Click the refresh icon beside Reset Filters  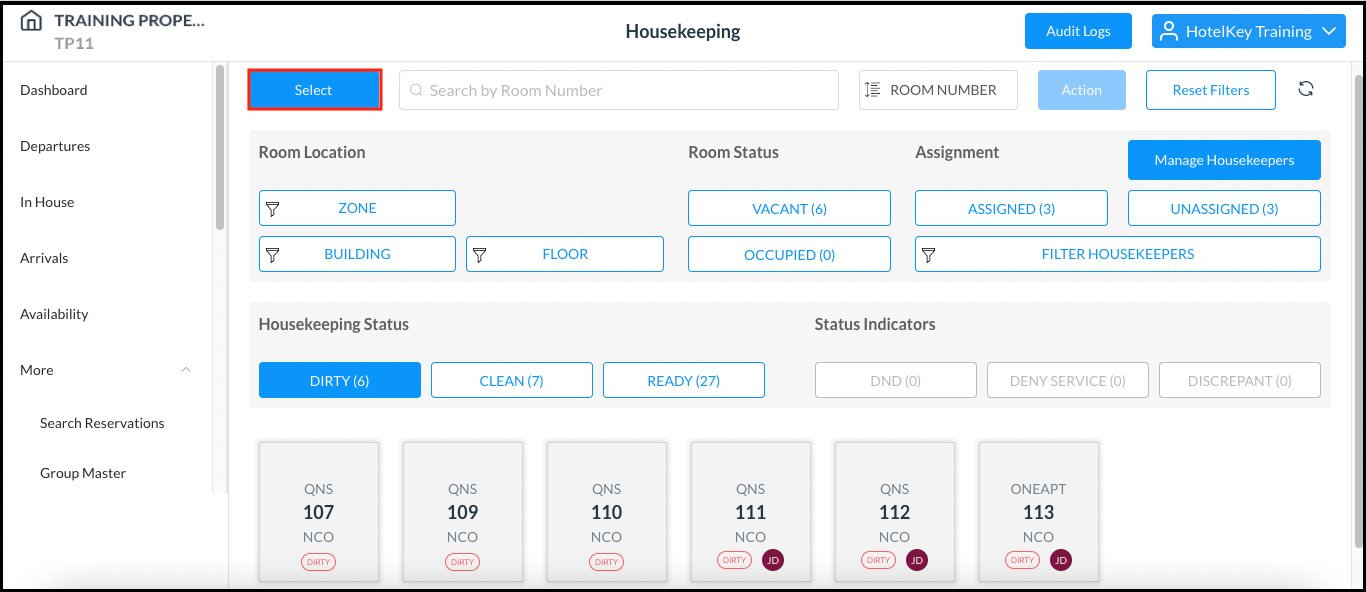point(1306,89)
